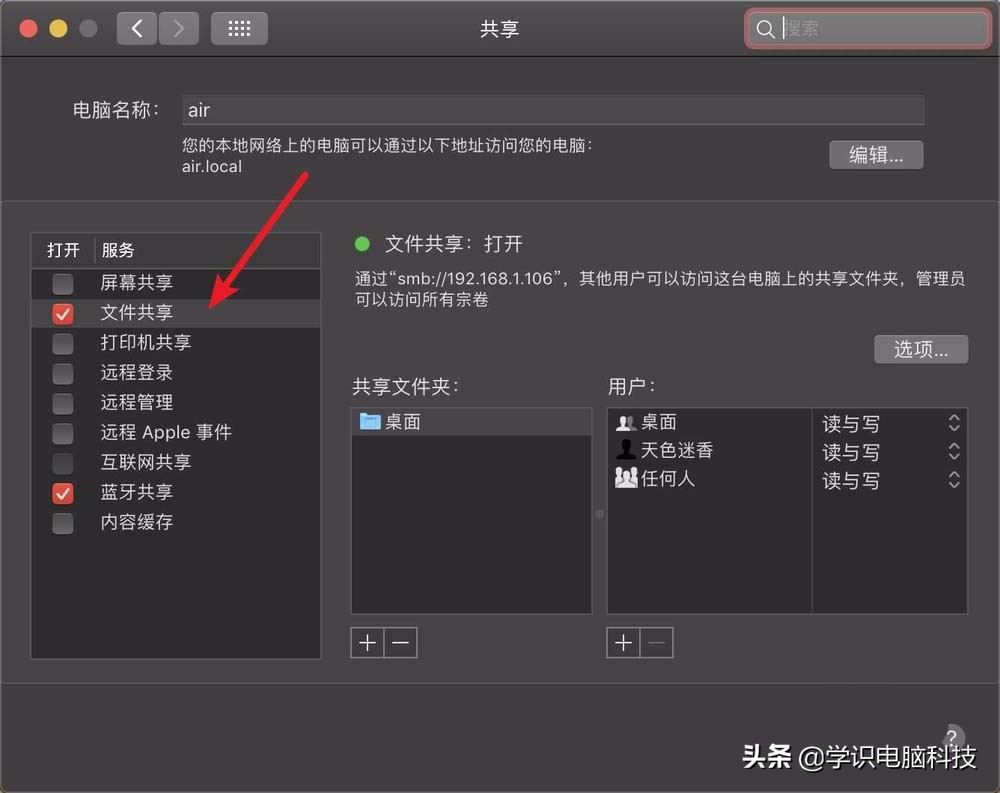The width and height of the screenshot is (1000, 793).
Task: Select the 远程管理 service row
Action: coord(176,403)
